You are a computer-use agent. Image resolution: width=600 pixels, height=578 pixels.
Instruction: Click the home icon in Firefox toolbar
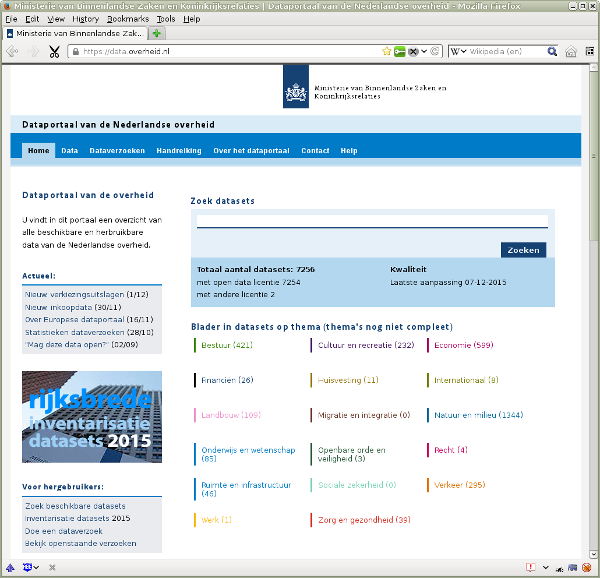tap(571, 51)
